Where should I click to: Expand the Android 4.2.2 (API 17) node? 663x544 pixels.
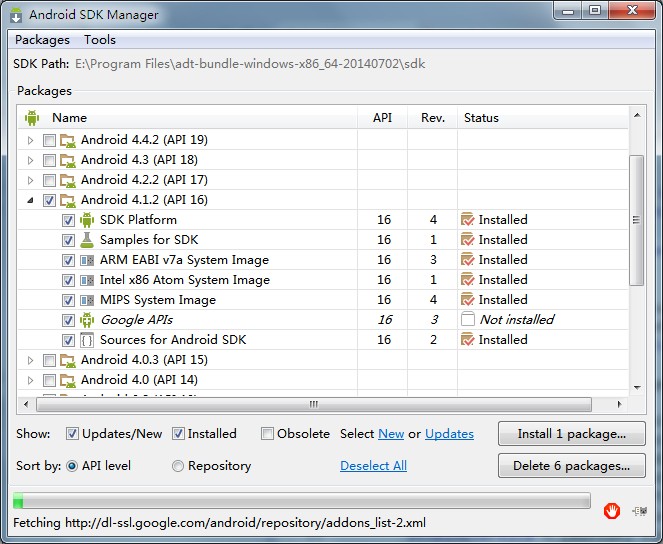(x=30, y=180)
